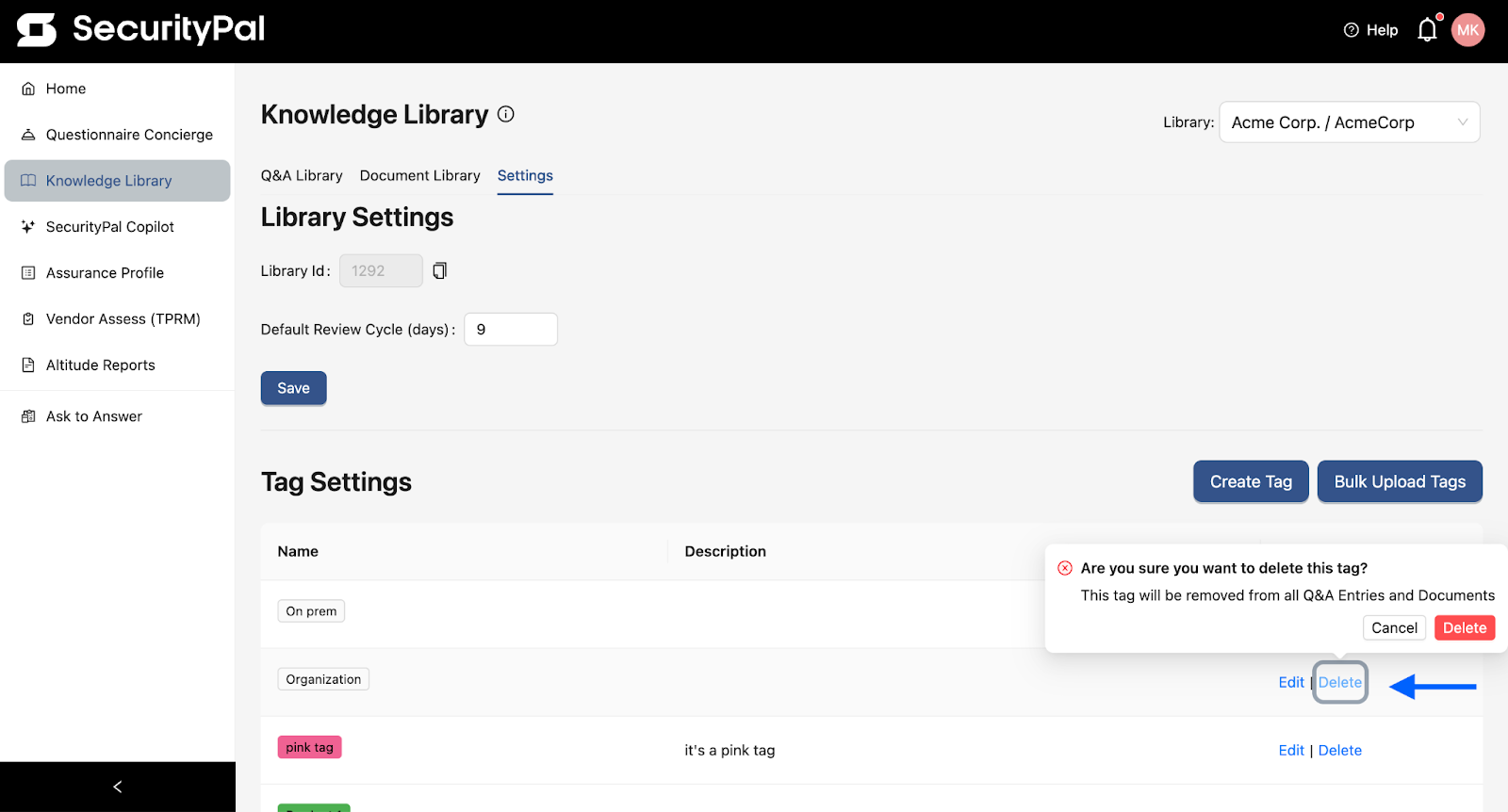
Task: Switch to the Q&A Library tab
Action: click(x=302, y=176)
